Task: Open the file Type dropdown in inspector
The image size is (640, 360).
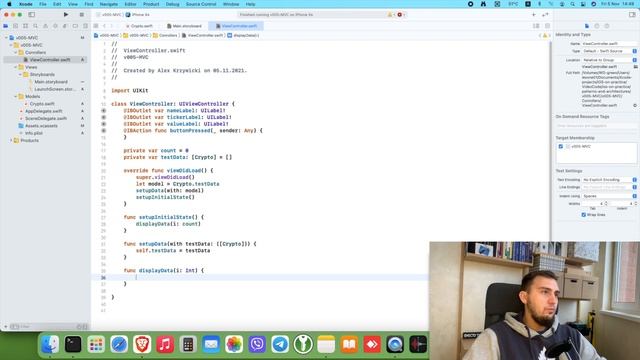Action: (x=609, y=51)
